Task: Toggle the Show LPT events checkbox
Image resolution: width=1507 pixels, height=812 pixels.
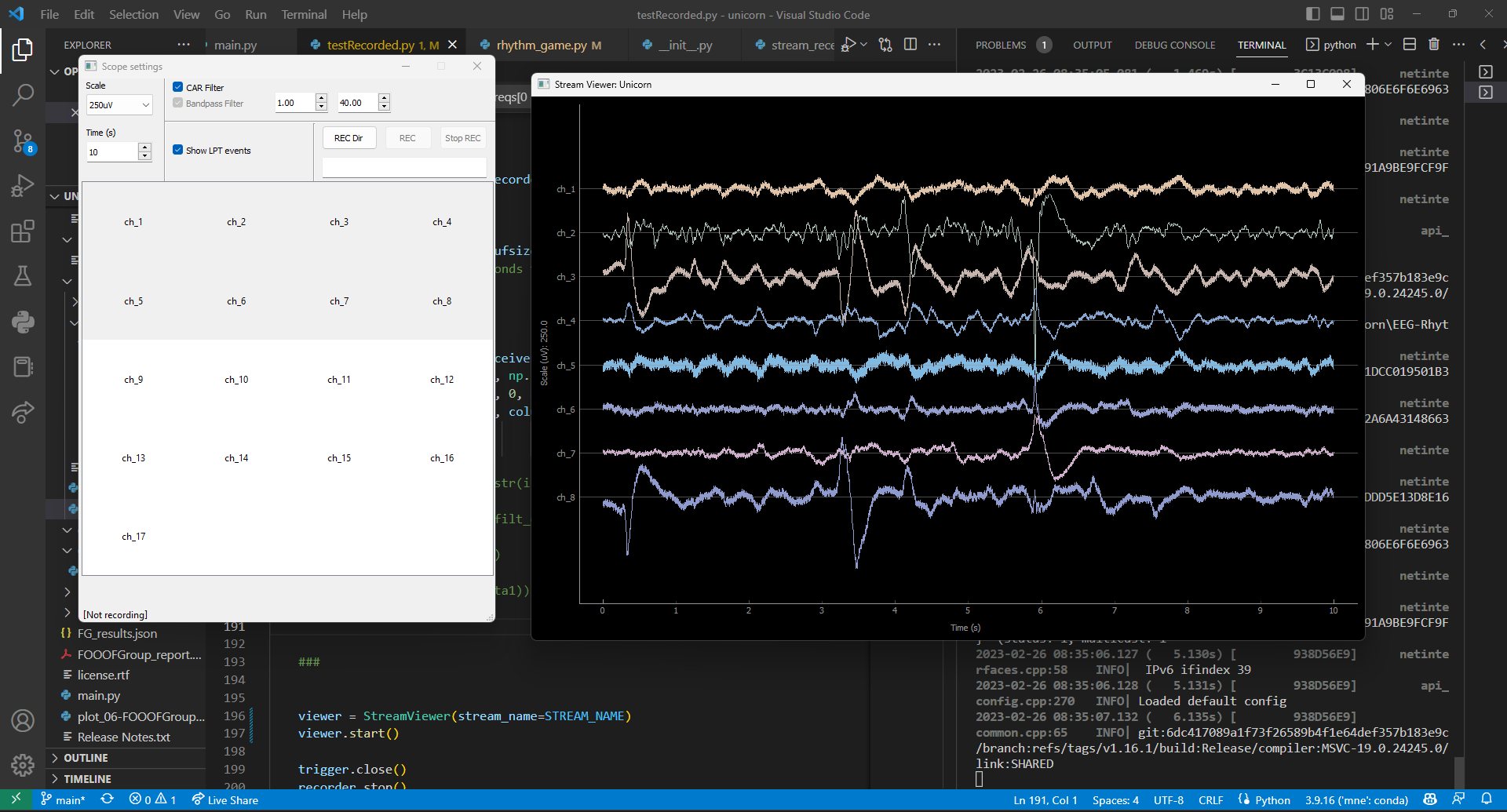Action: [x=178, y=150]
